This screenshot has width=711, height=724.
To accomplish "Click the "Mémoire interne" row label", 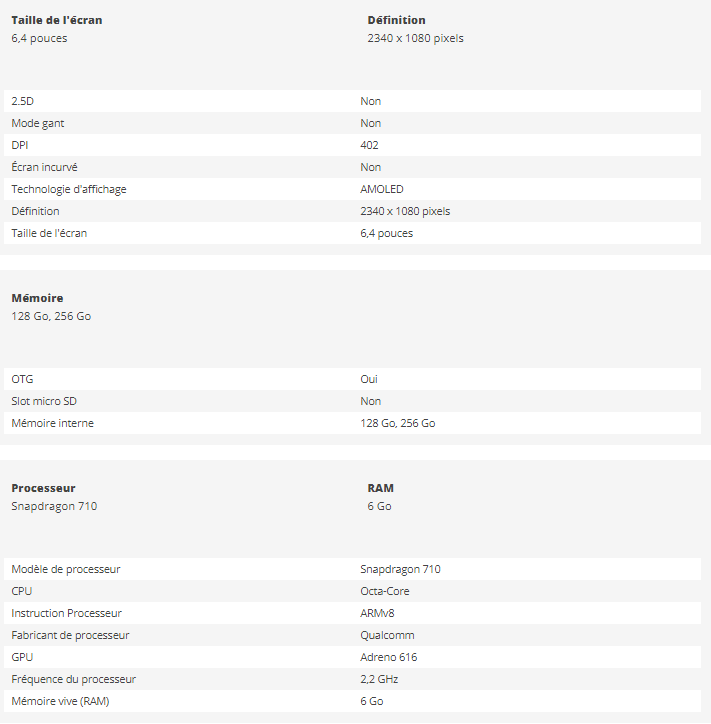I will click(x=53, y=423).
